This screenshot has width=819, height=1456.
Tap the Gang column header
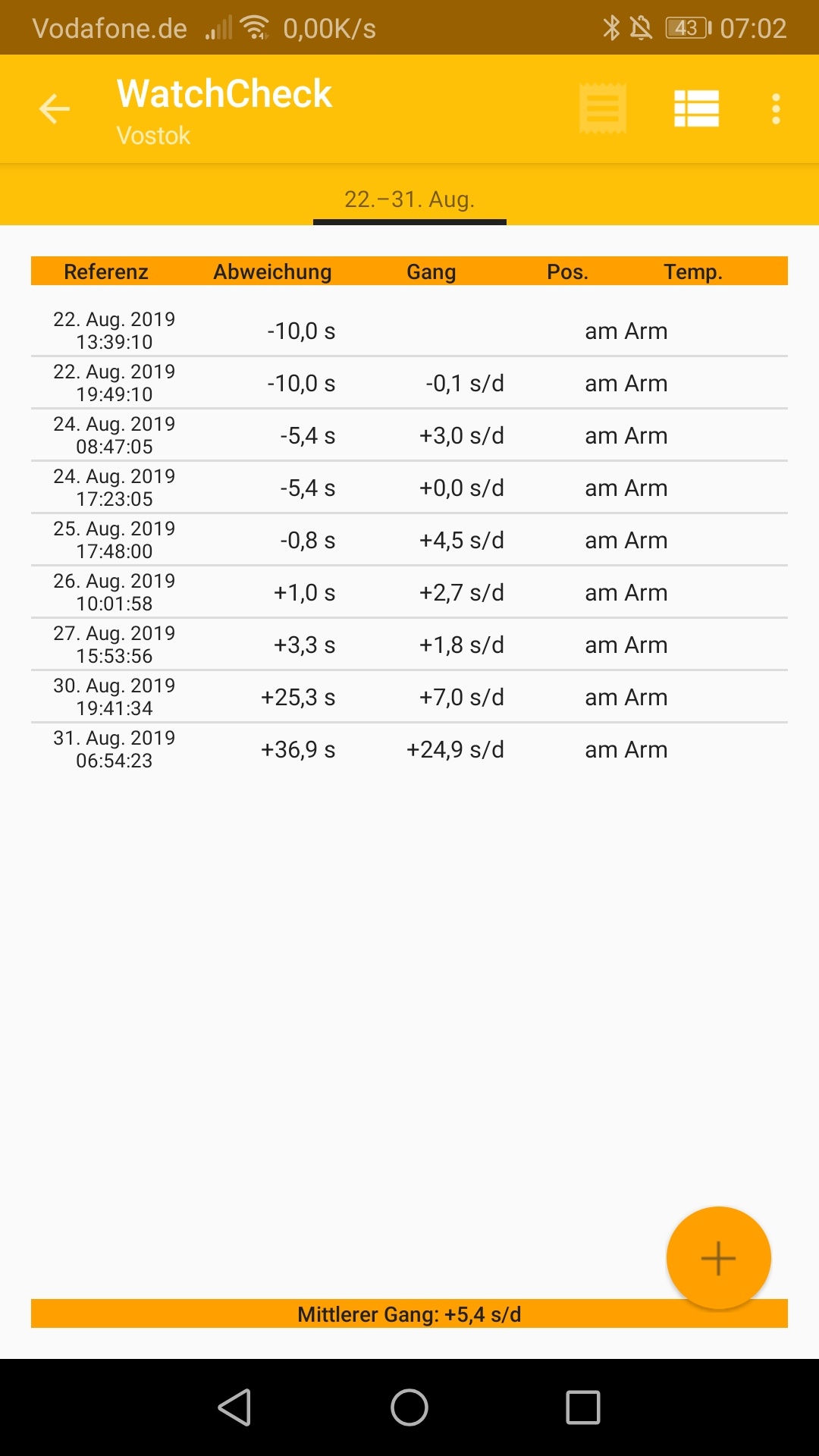point(431,271)
